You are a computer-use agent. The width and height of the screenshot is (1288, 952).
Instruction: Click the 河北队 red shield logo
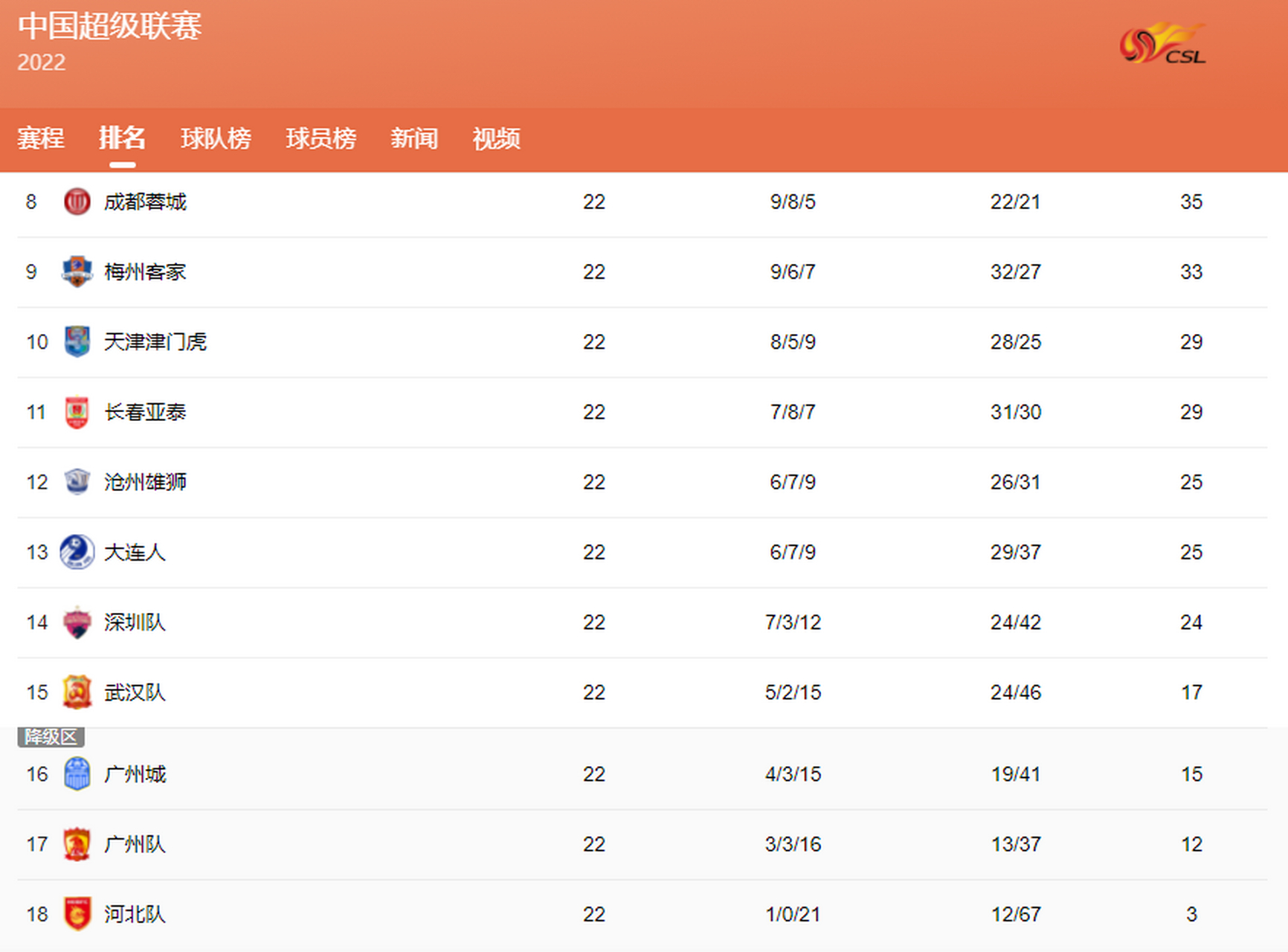click(77, 914)
